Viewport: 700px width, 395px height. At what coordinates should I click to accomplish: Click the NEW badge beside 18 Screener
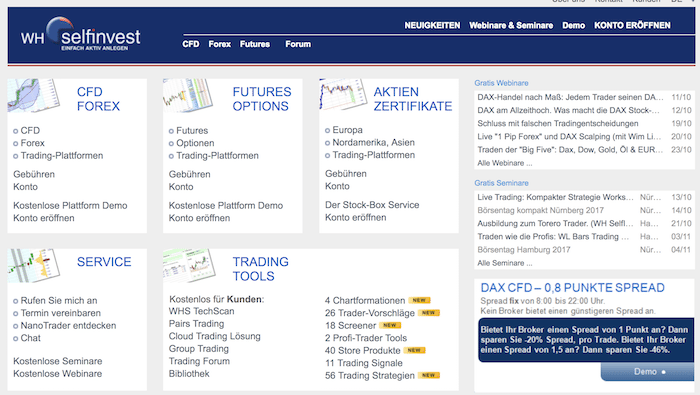pyautogui.click(x=390, y=325)
